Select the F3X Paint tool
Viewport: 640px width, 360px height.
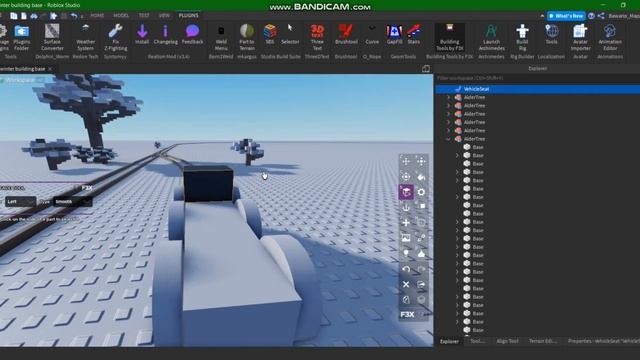(421, 177)
